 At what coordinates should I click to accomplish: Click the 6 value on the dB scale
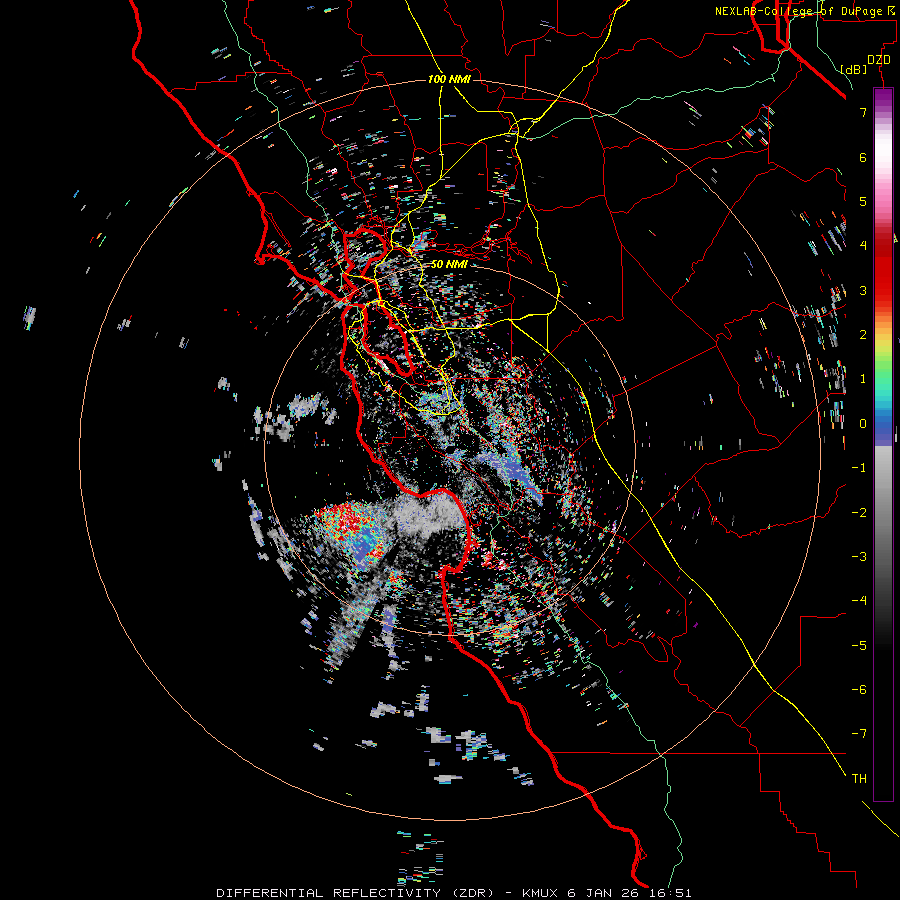(863, 157)
